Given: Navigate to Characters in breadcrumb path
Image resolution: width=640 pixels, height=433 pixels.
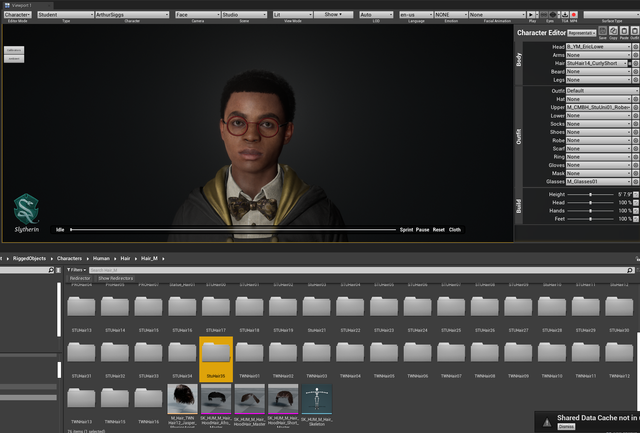Looking at the screenshot, I should (x=69, y=259).
